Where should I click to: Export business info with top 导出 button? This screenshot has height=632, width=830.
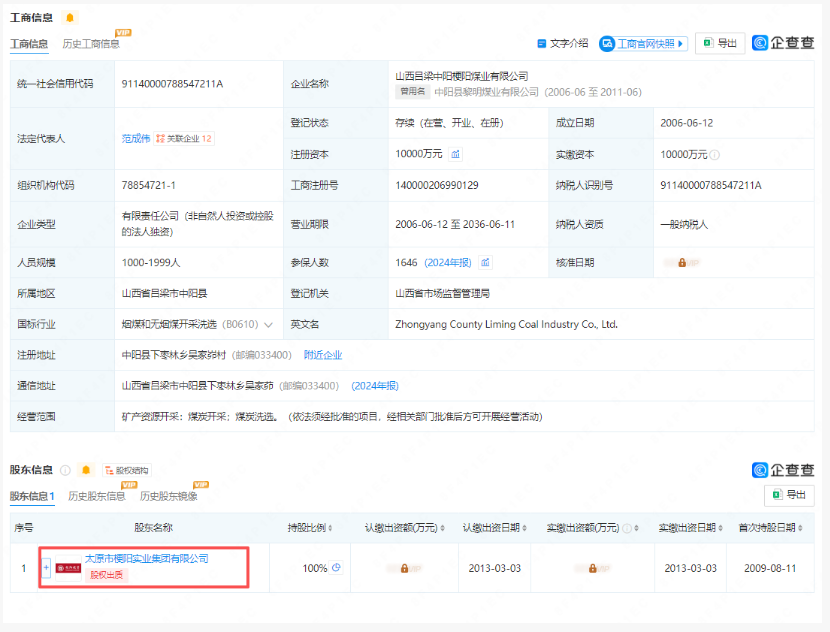(x=719, y=44)
